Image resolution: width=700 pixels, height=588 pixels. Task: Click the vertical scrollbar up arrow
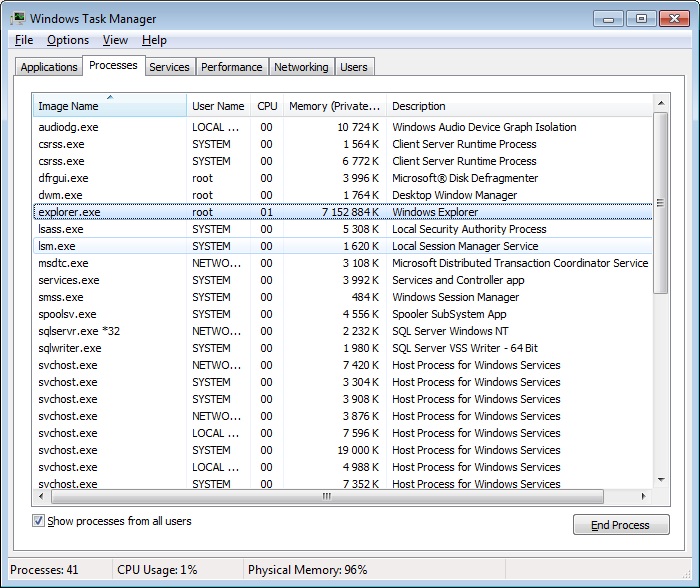(661, 103)
